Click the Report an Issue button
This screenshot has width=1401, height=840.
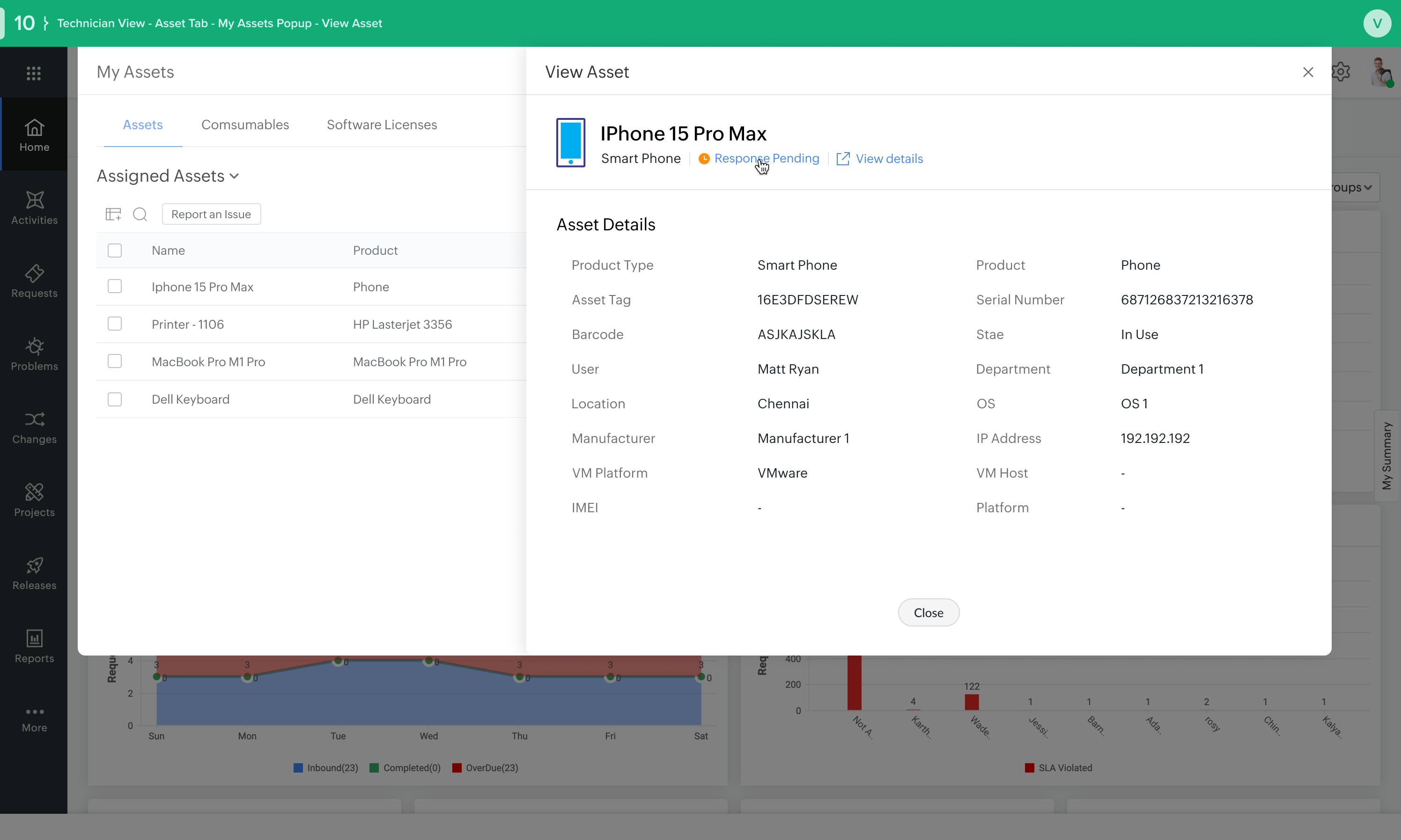coord(211,214)
